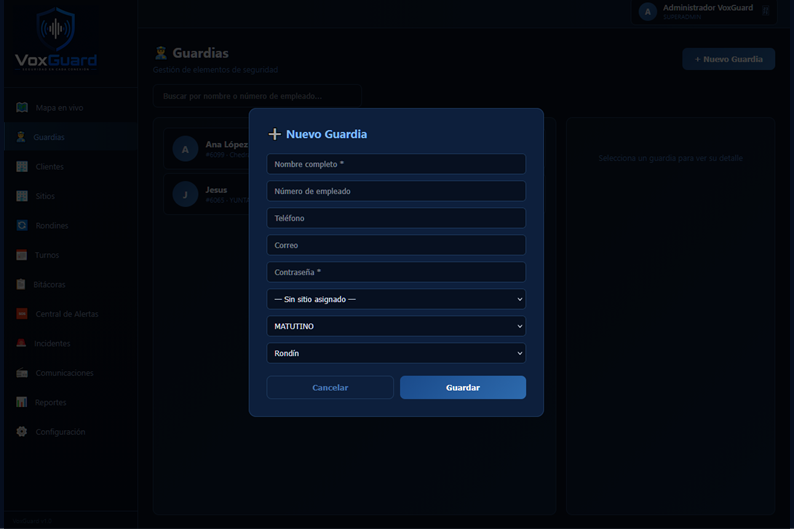
Task: Click the Guardar button
Action: pyautogui.click(x=463, y=387)
